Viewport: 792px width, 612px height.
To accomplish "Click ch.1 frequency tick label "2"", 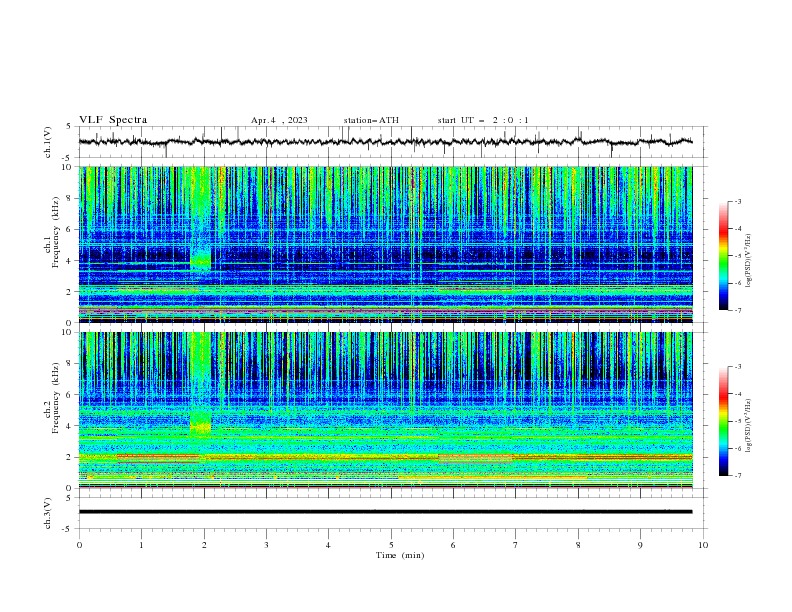I will (x=71, y=291).
